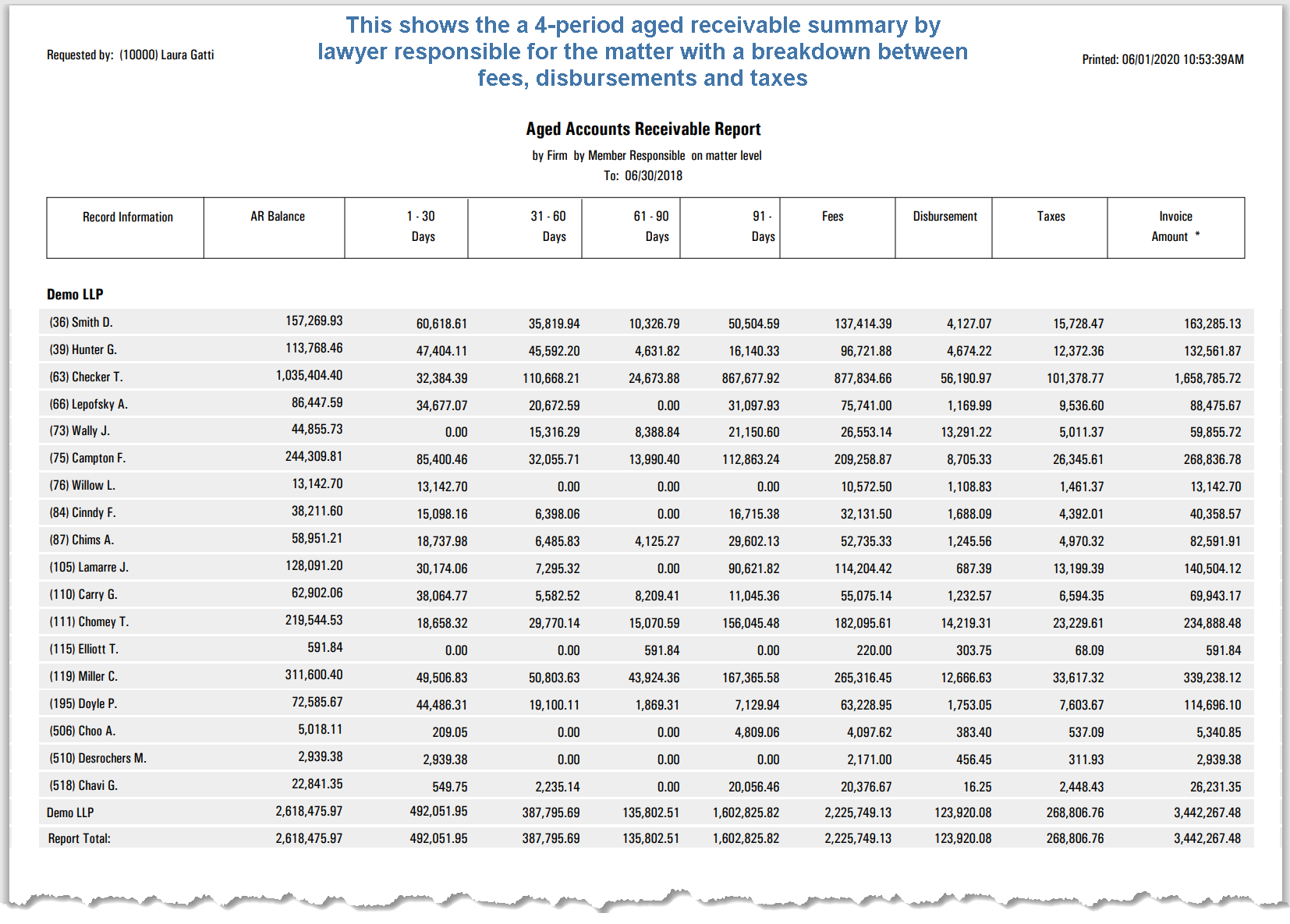This screenshot has width=1290, height=924.
Task: Click the "(518) Chavi G." row label
Action: (x=83, y=785)
